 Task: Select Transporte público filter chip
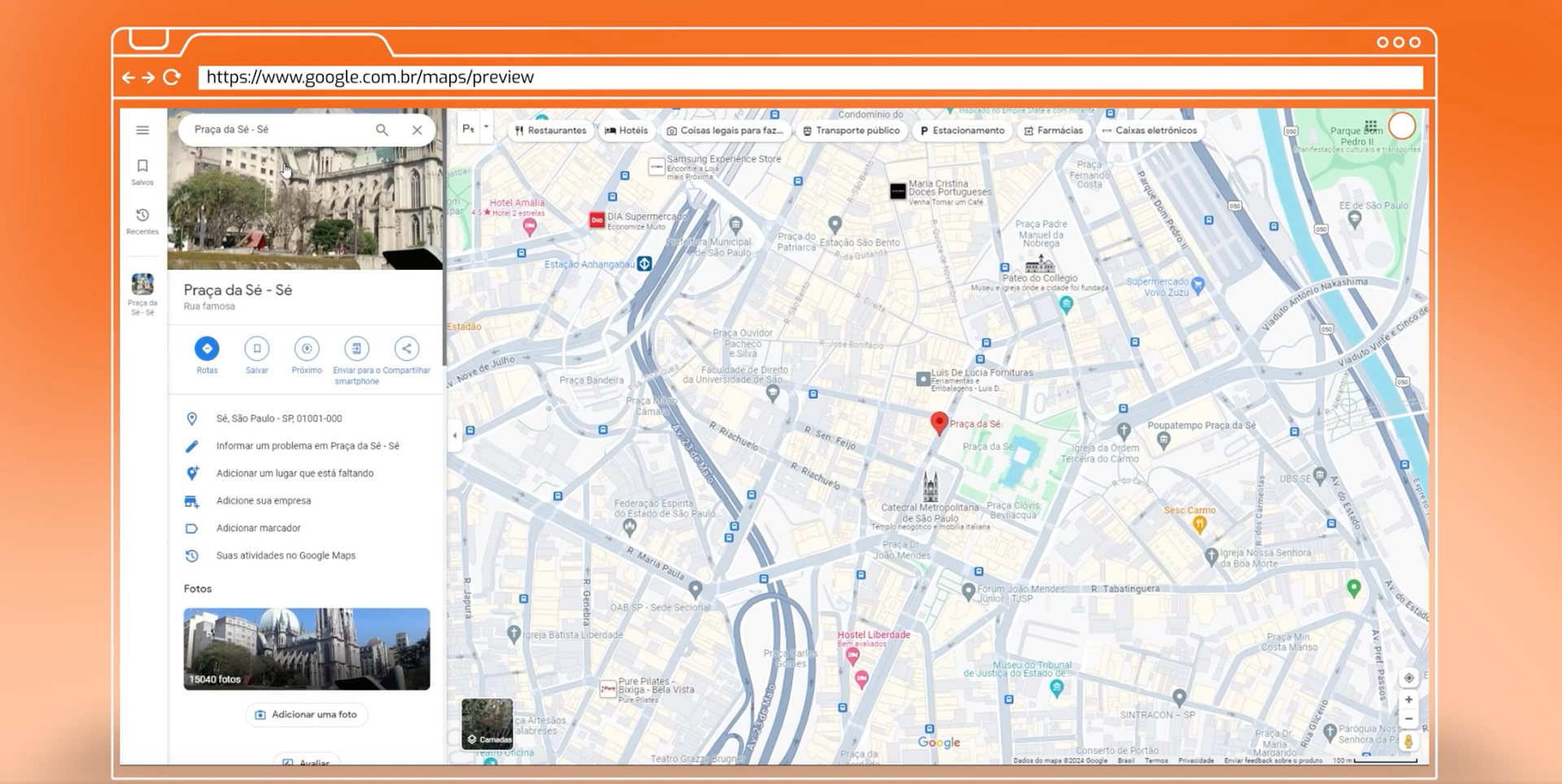point(851,130)
